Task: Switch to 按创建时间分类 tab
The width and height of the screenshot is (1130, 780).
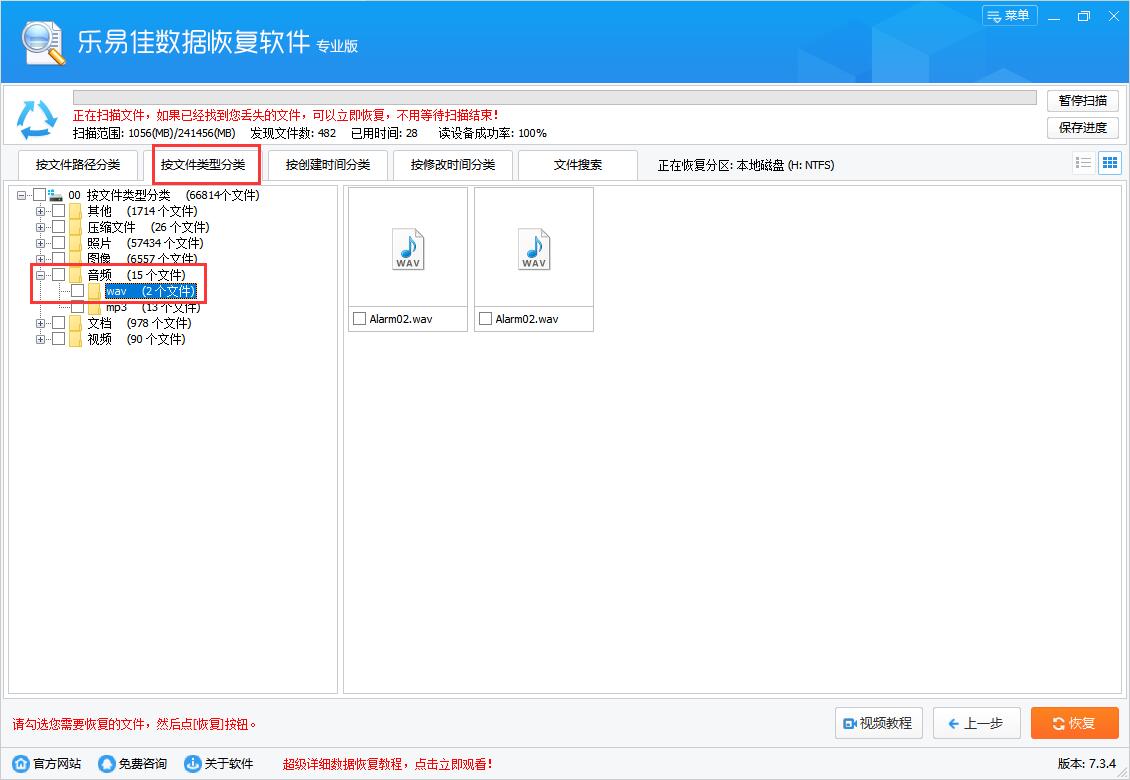Action: [329, 165]
